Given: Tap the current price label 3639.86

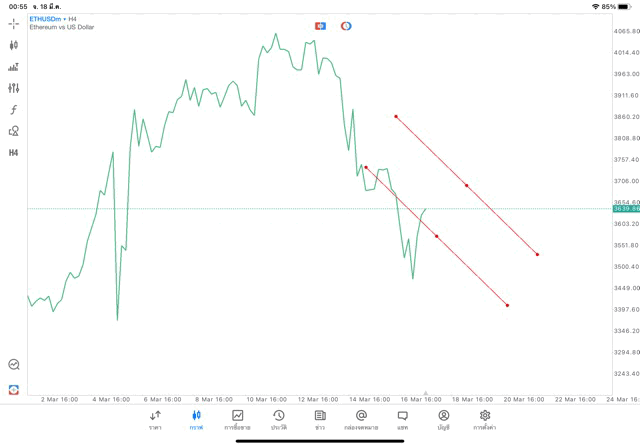Looking at the screenshot, I should [x=625, y=209].
